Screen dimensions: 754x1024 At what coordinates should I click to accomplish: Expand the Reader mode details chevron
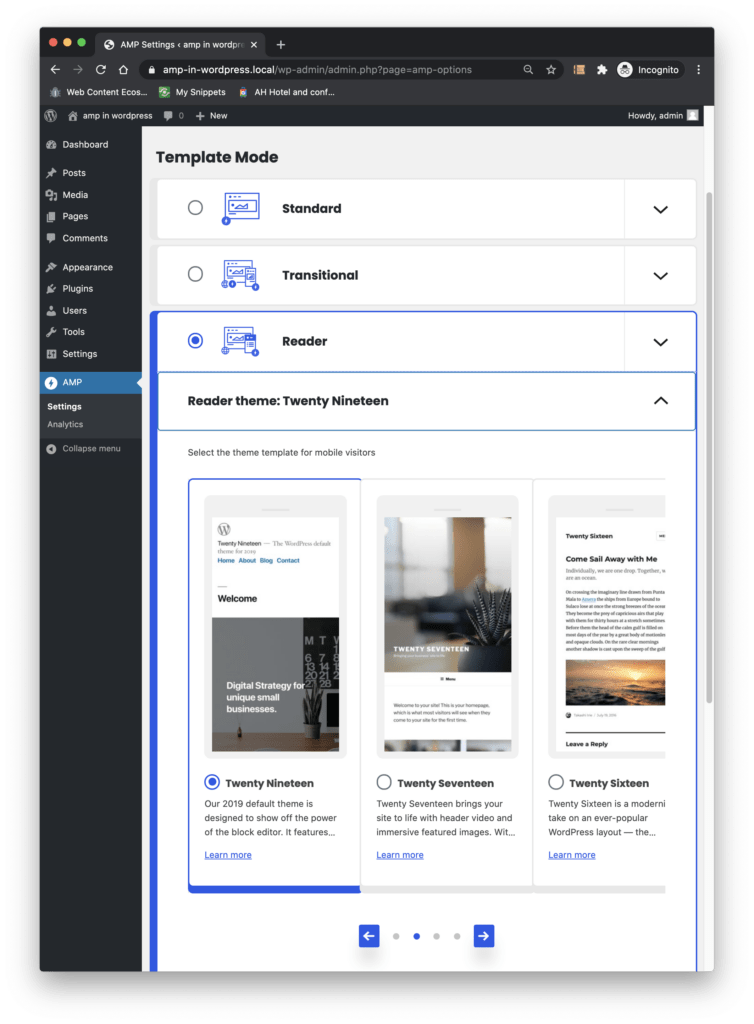(661, 342)
